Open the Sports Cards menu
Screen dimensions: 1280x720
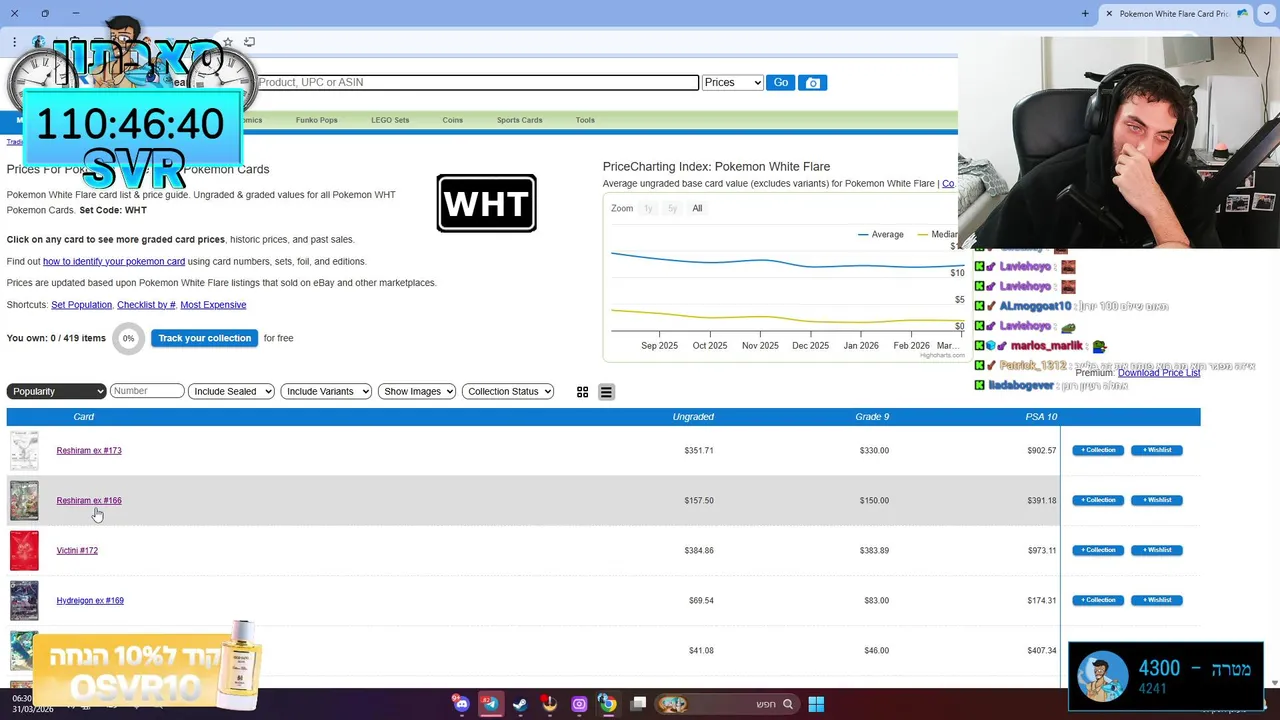[x=519, y=120]
